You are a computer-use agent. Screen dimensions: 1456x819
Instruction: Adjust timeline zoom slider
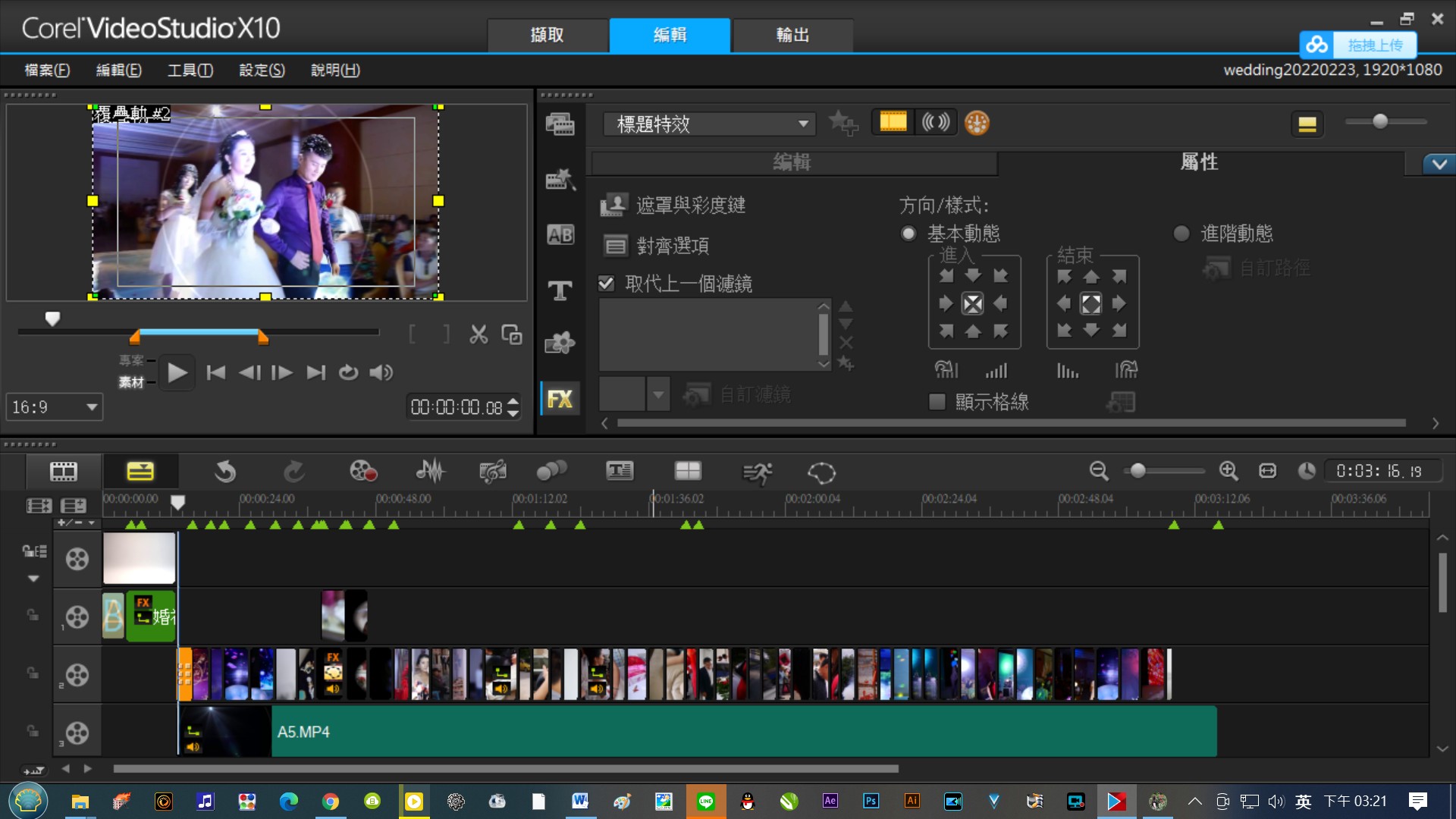[x=1137, y=471]
